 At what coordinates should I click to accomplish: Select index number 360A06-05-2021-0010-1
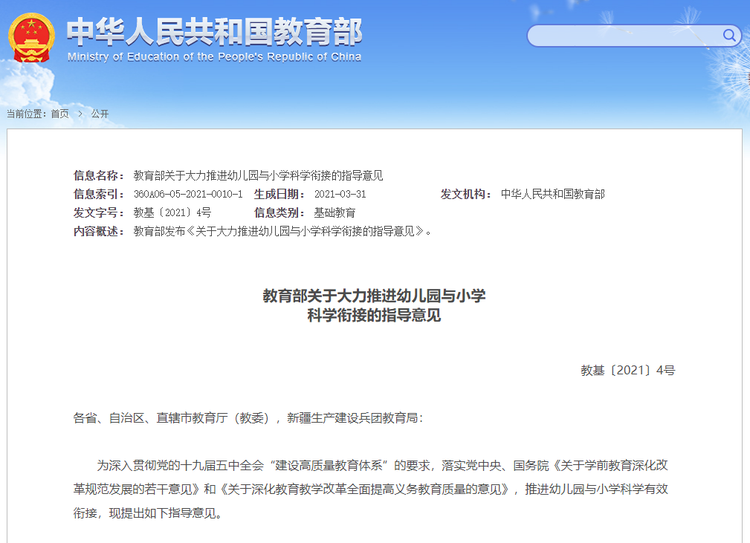tap(188, 194)
